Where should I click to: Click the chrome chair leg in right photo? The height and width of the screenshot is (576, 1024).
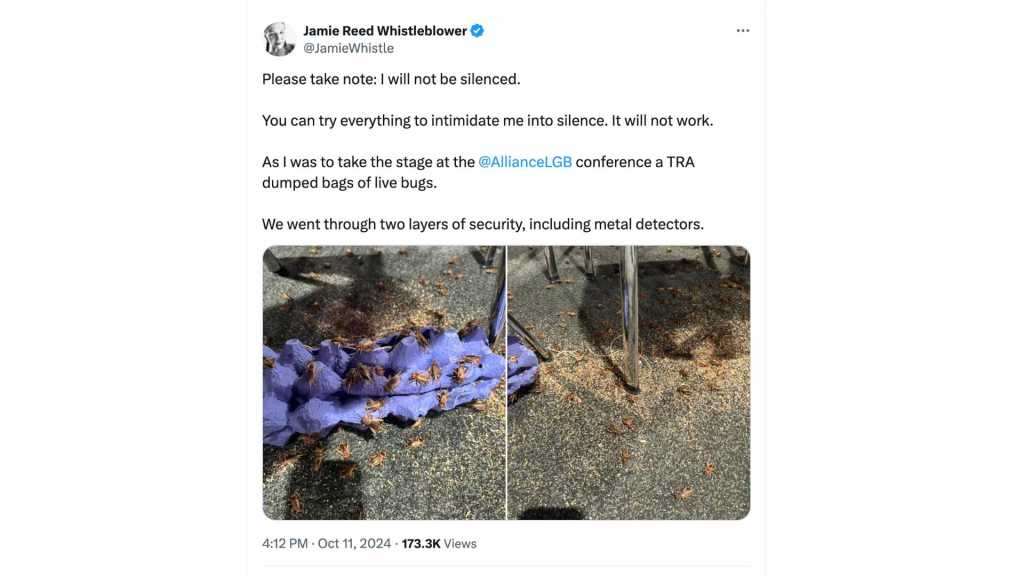[x=631, y=320]
